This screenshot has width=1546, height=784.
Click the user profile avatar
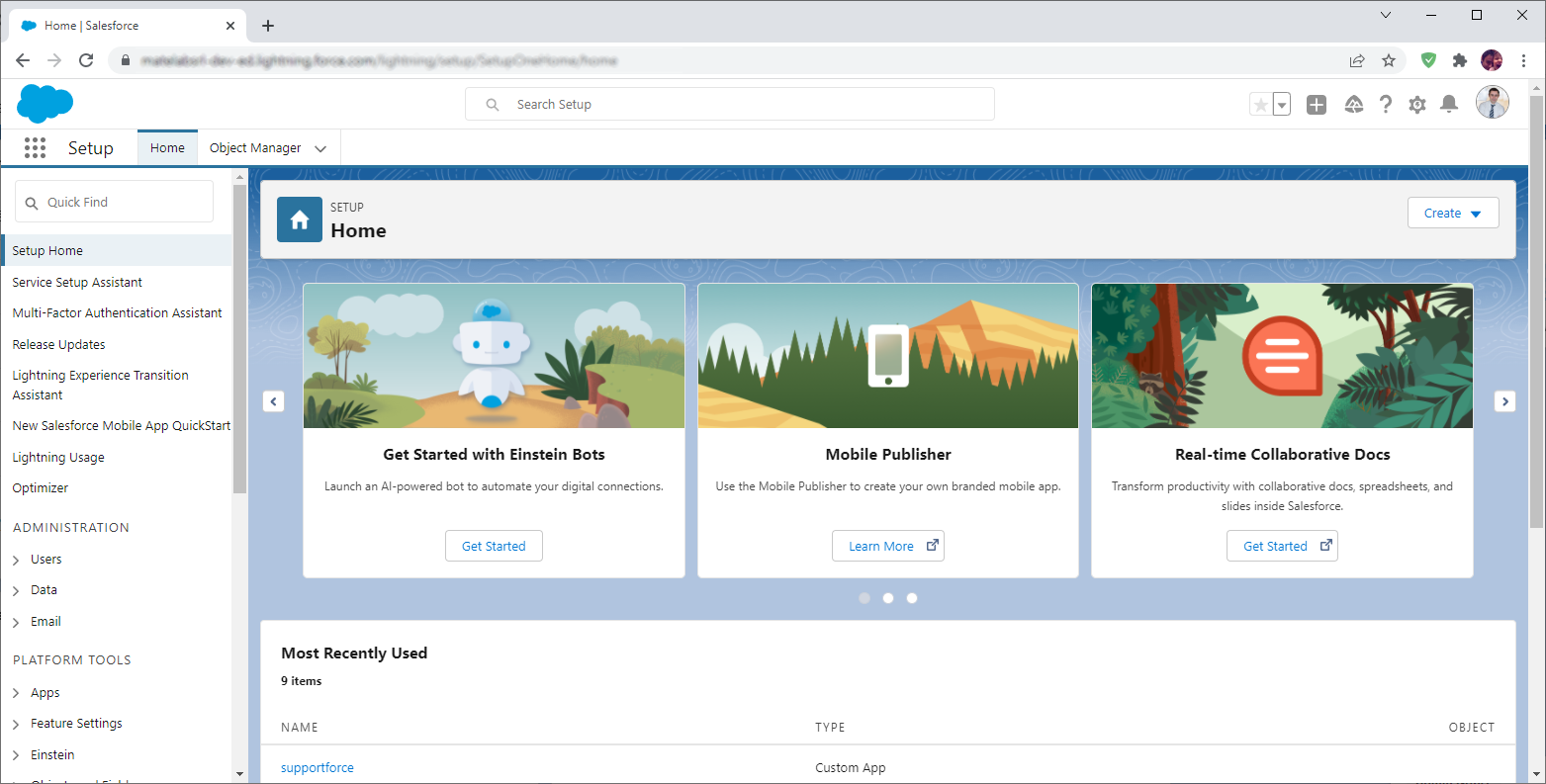(x=1492, y=103)
